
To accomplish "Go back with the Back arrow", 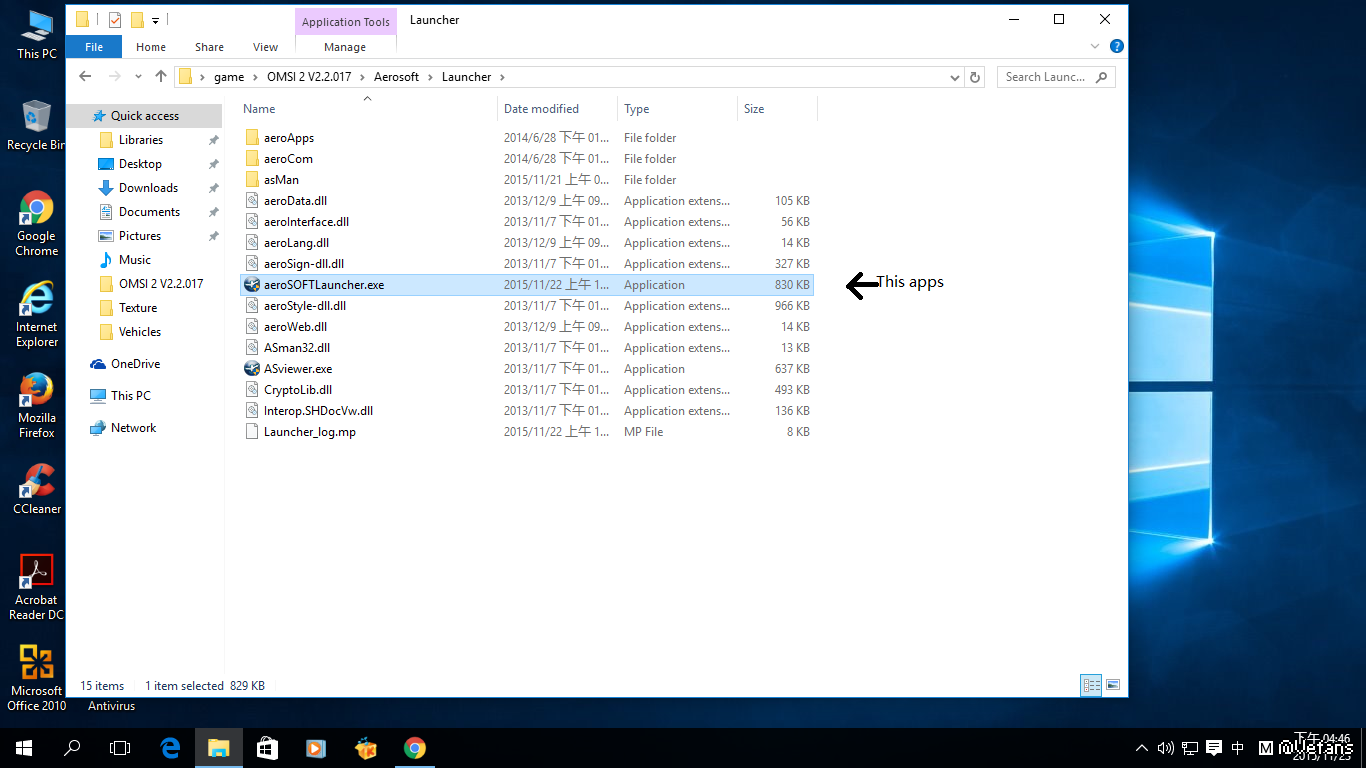I will pos(86,77).
